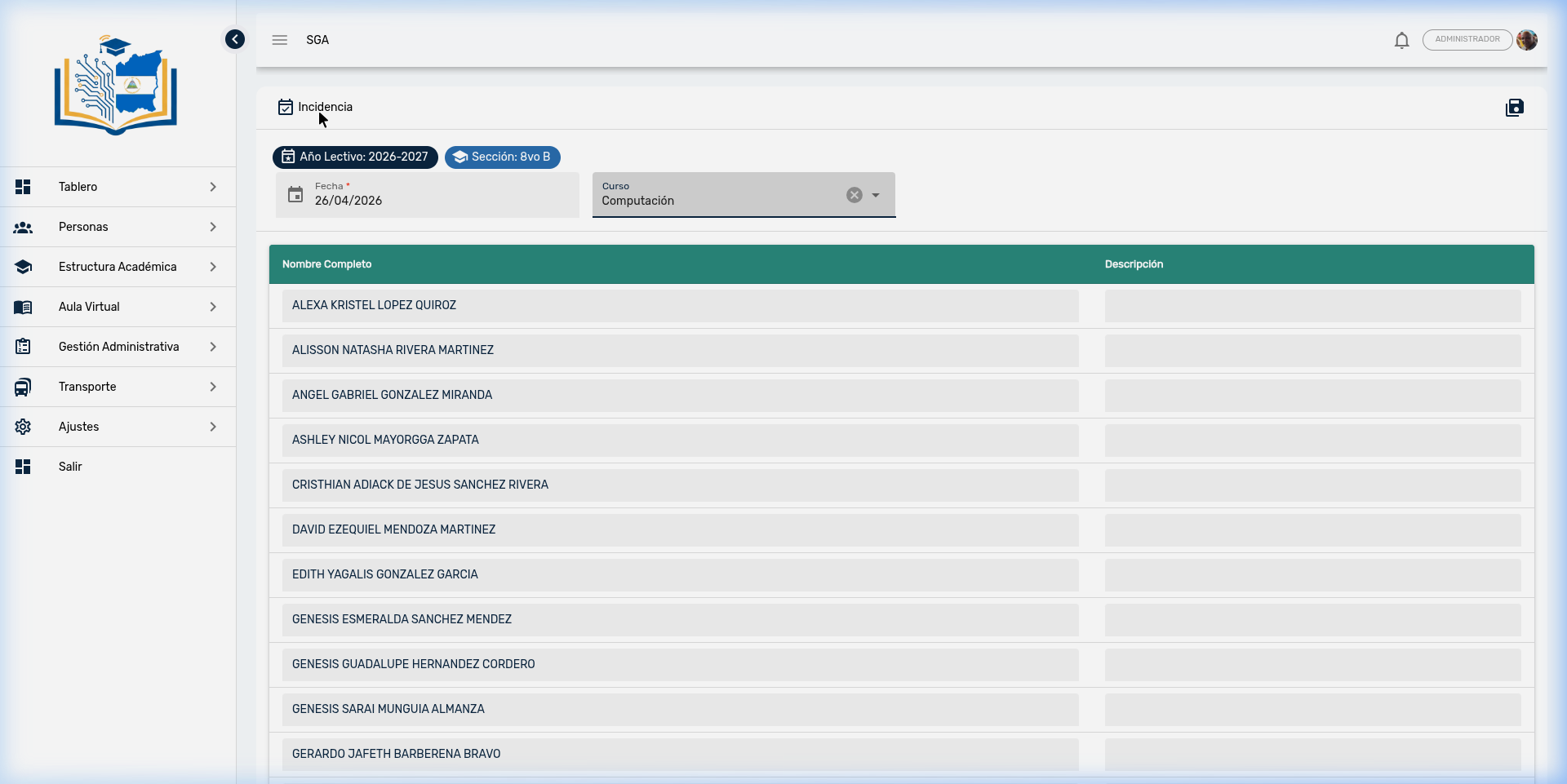Screen dimensions: 1567x784
Task: Click the Salir logout option
Action: (70, 467)
